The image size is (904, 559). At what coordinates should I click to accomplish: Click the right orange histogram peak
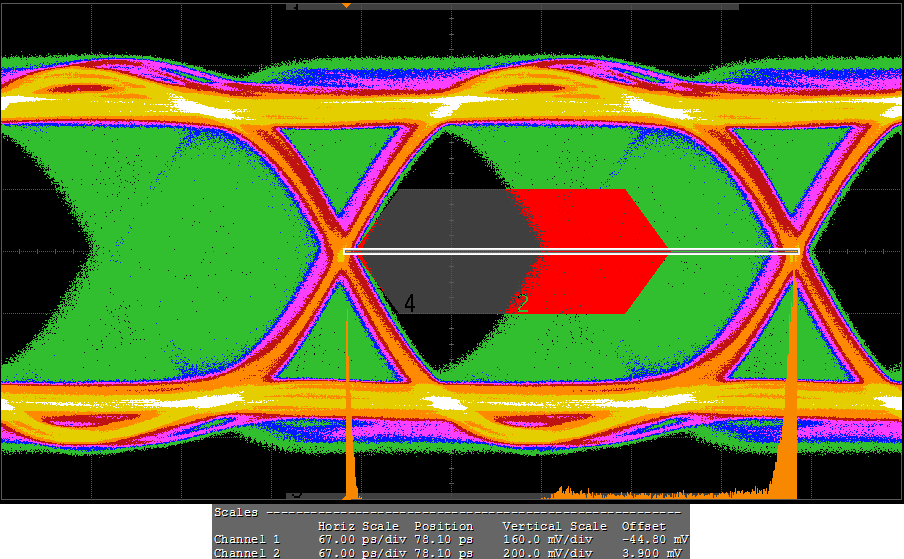click(x=790, y=420)
